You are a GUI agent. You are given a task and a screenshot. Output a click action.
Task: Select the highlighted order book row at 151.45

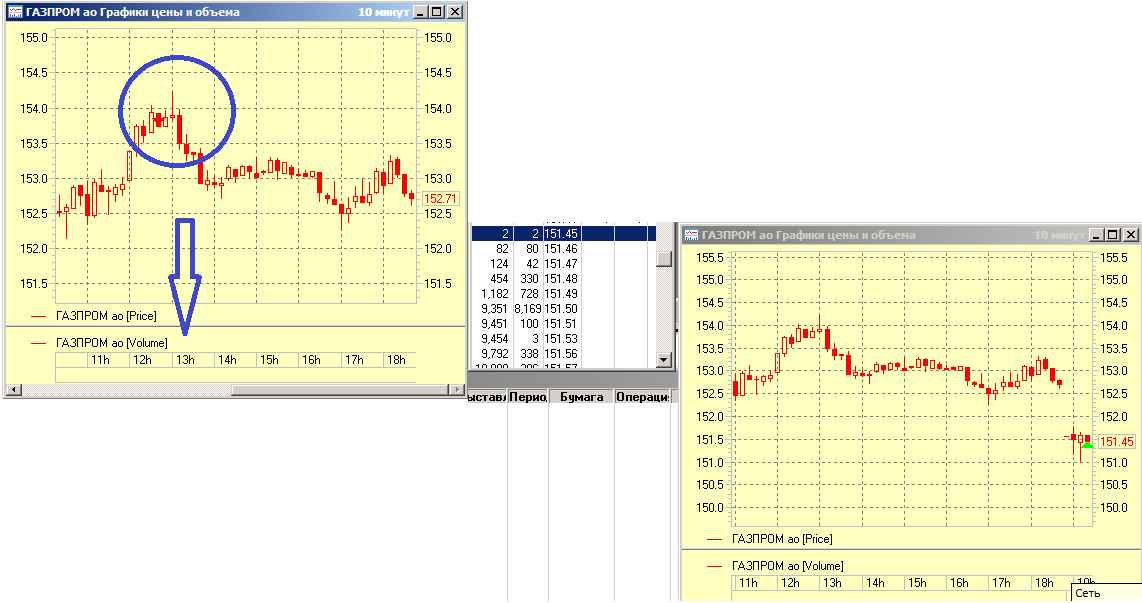560,233
